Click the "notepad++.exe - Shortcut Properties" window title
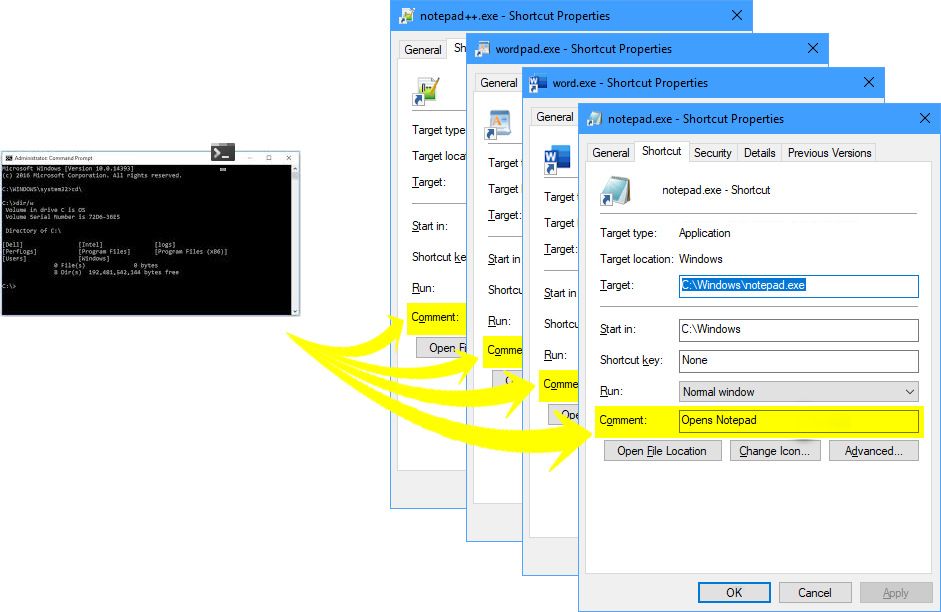 [515, 16]
